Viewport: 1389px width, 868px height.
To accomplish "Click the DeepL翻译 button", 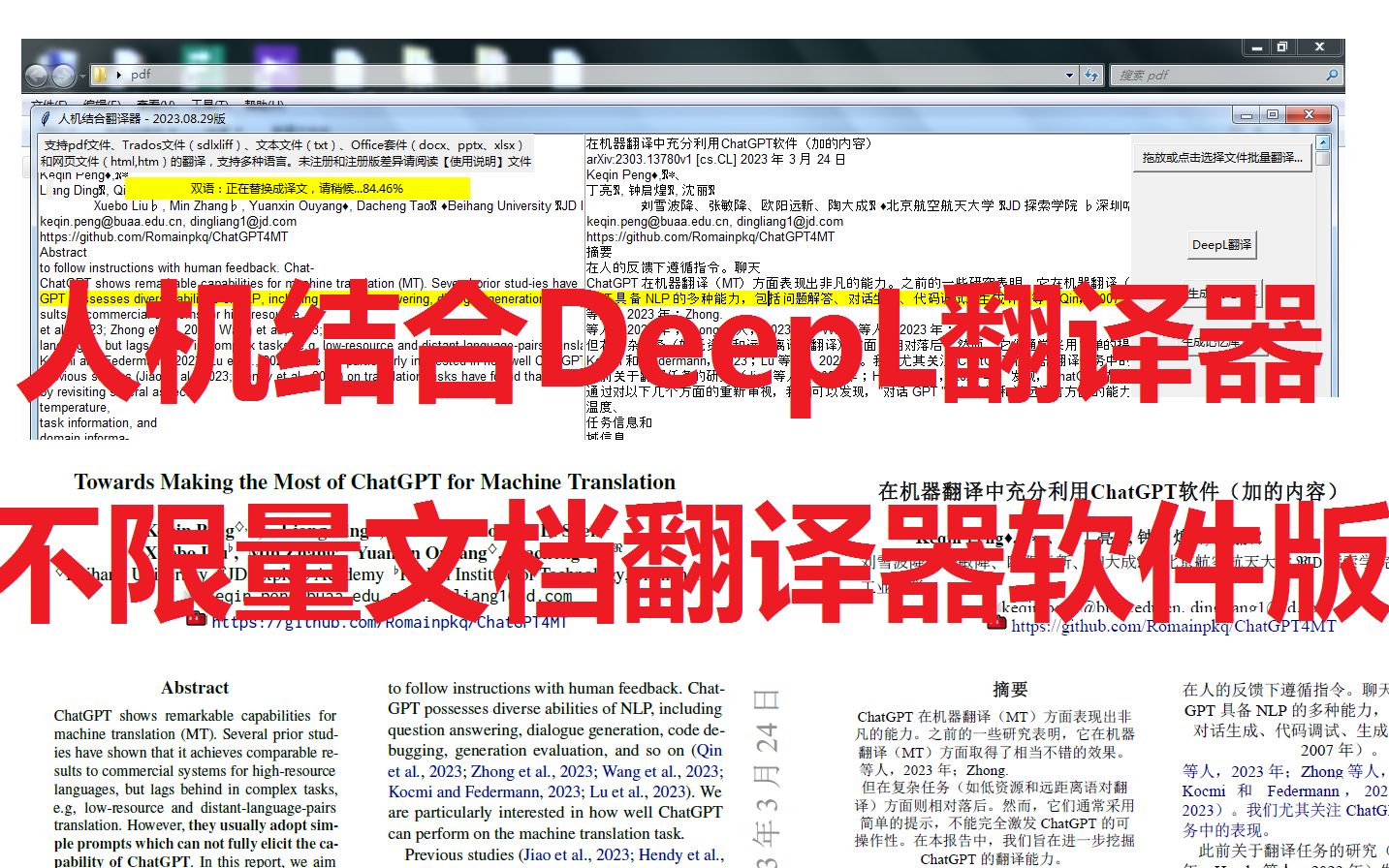I will click(x=1221, y=245).
